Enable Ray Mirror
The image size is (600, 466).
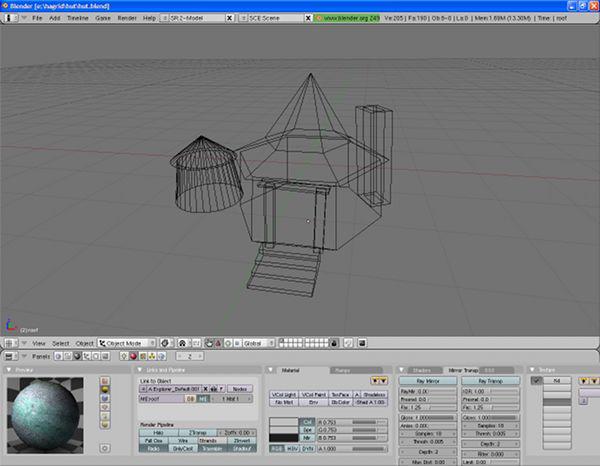pos(428,381)
